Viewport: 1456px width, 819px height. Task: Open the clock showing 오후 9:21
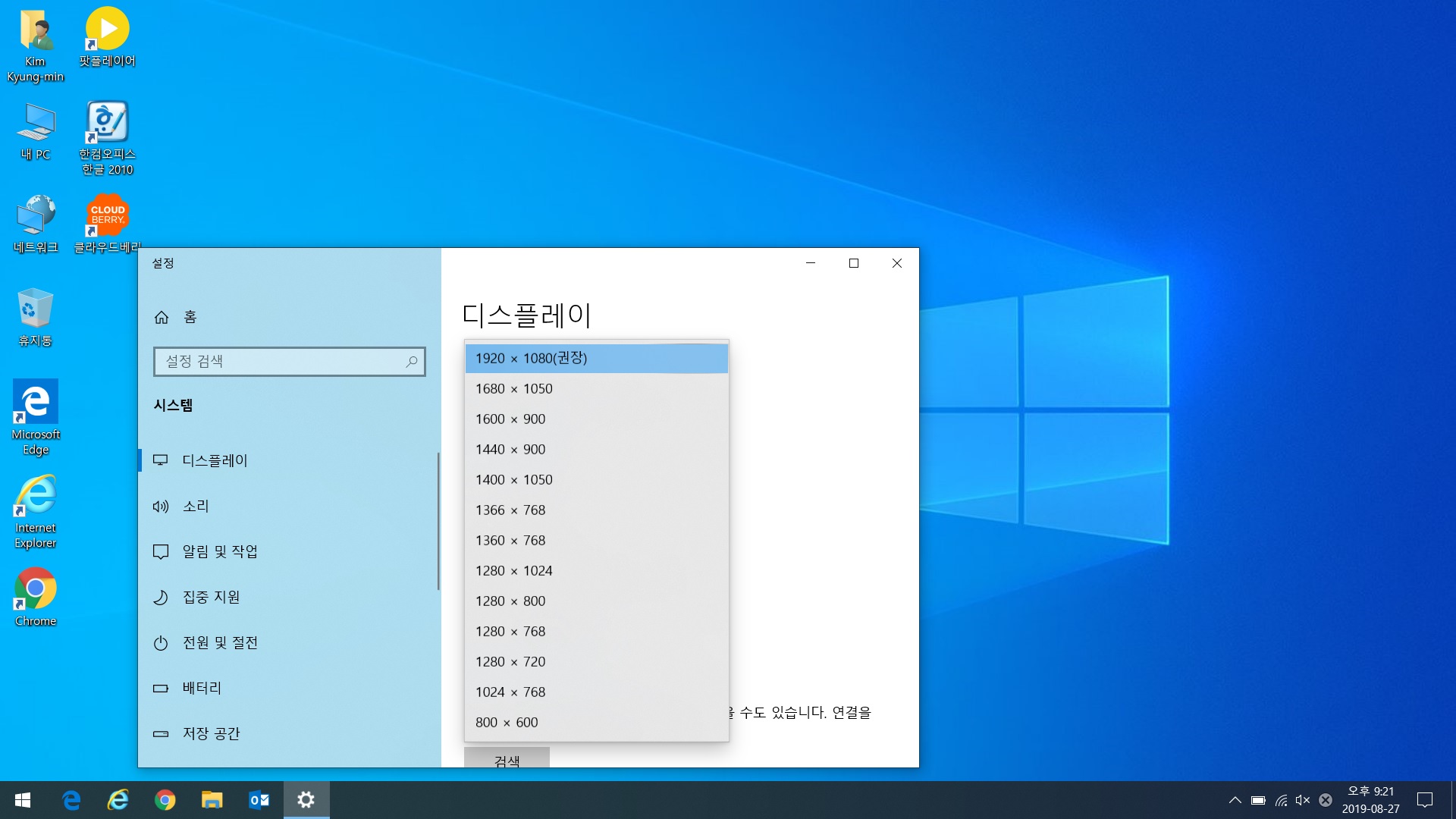coord(1371,800)
